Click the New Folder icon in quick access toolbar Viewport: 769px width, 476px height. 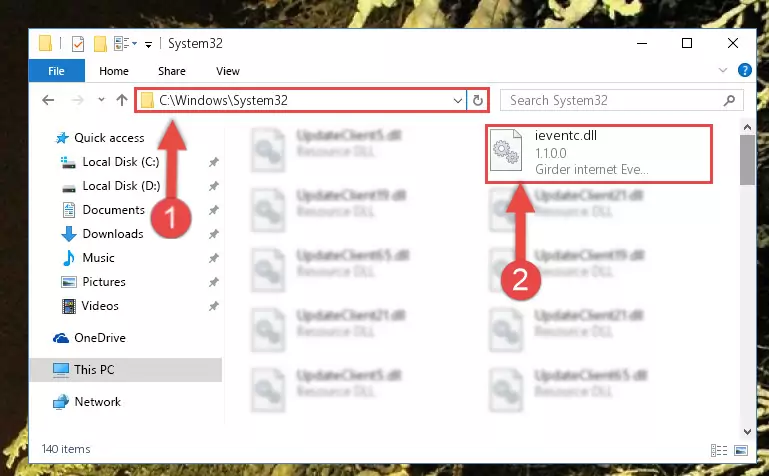pos(100,44)
